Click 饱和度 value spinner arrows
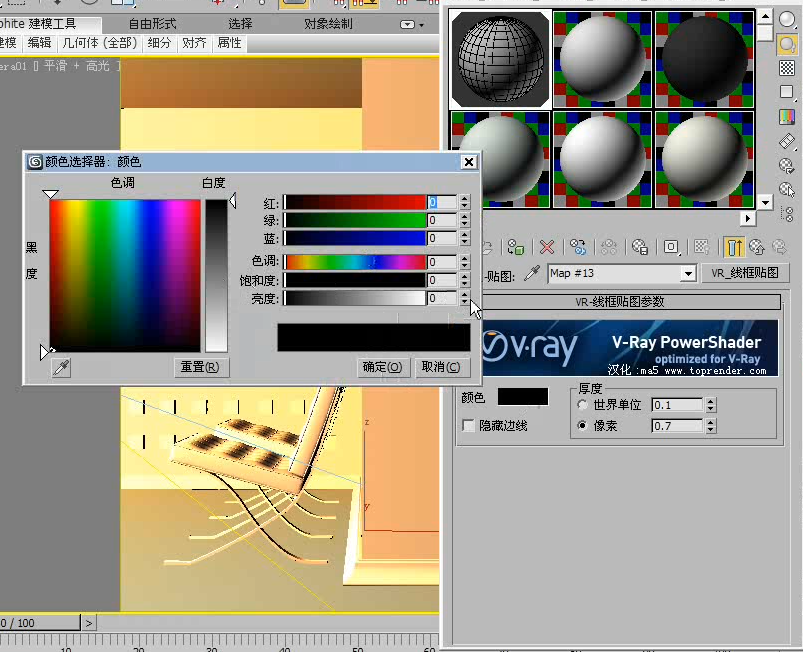The height and width of the screenshot is (652, 803). (464, 280)
